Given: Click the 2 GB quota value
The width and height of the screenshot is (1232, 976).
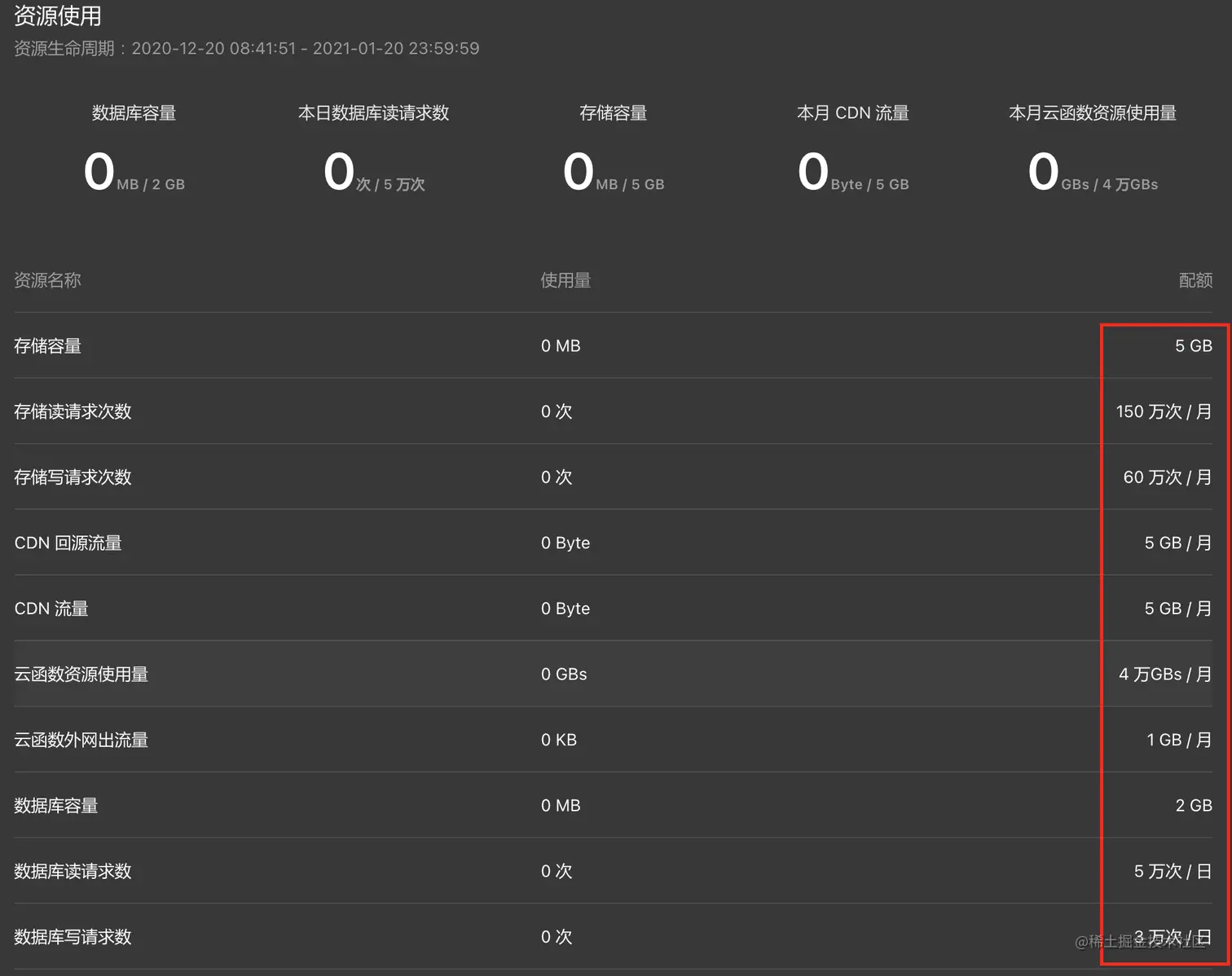Looking at the screenshot, I should pos(1194,806).
